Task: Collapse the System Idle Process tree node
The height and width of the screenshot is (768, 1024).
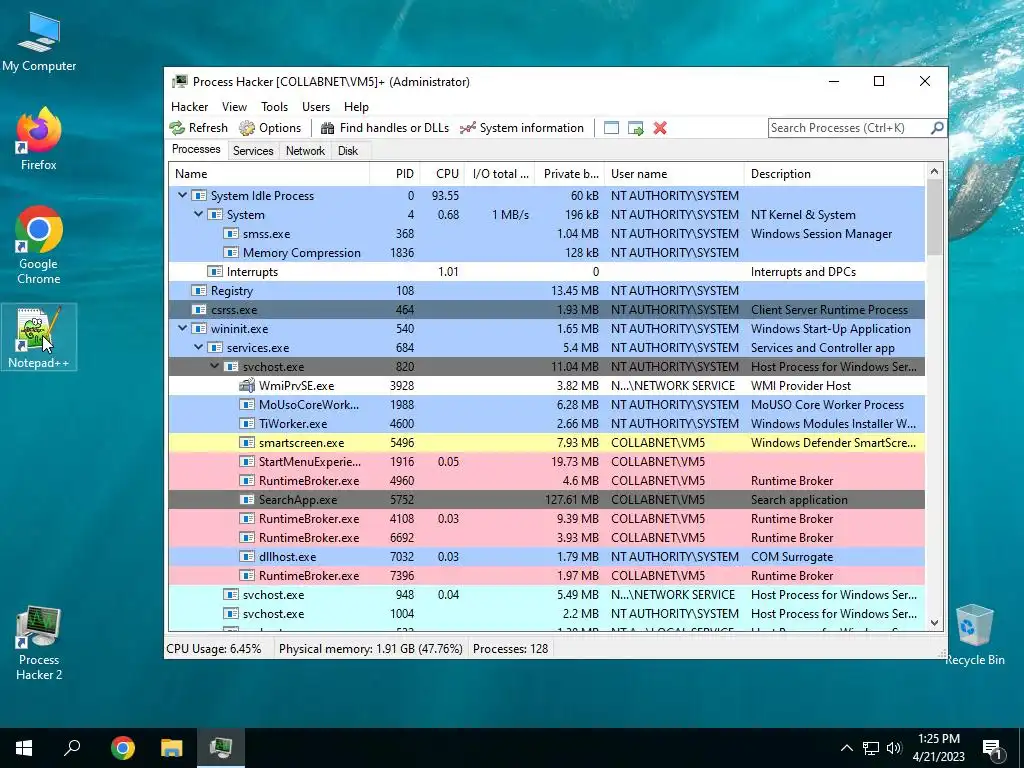Action: point(183,195)
